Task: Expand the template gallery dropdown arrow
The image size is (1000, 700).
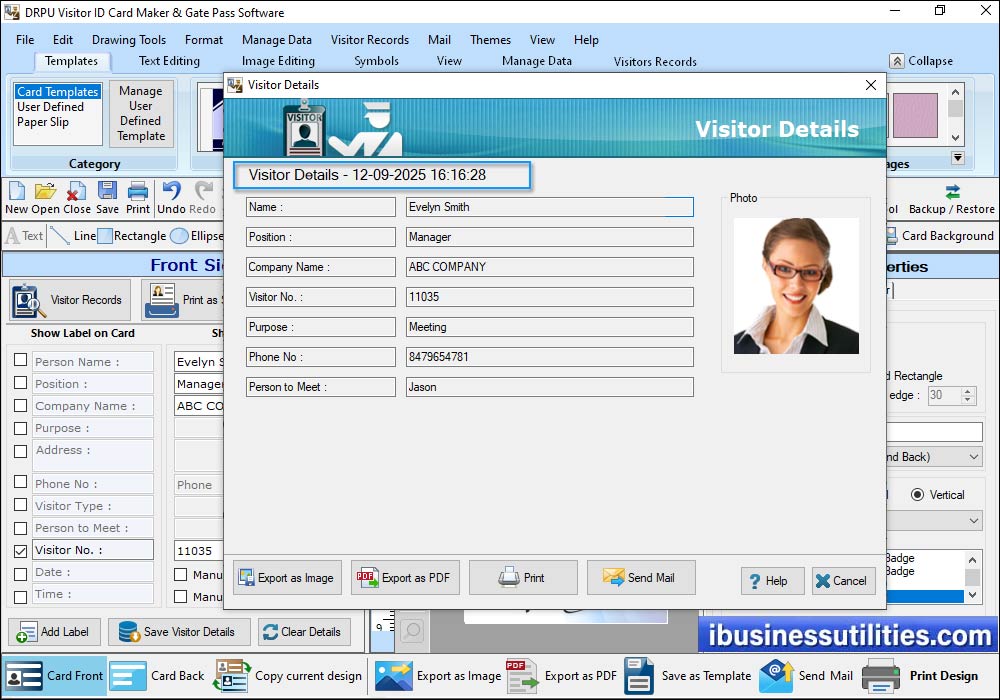Action: pos(957,158)
